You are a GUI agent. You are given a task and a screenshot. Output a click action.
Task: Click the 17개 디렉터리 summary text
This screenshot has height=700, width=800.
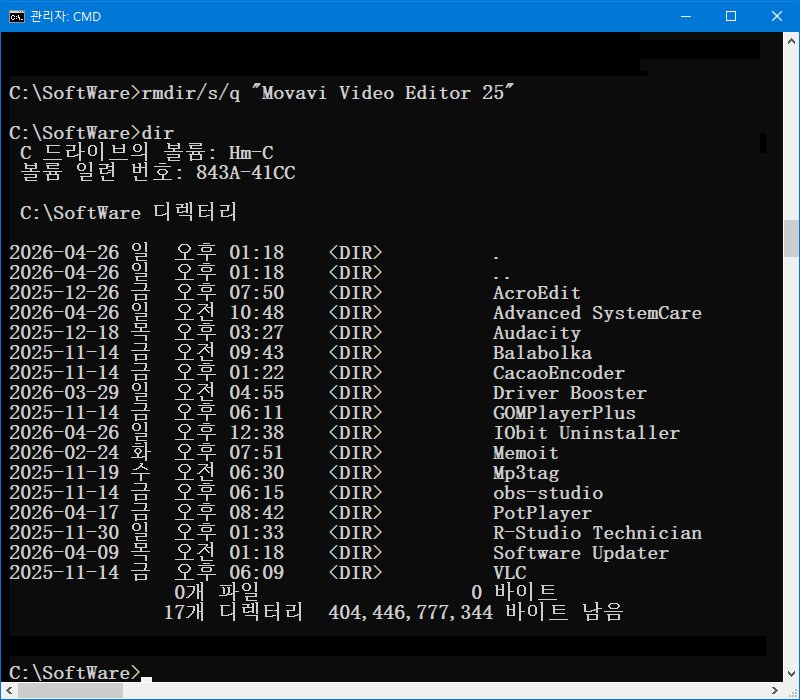(x=234, y=612)
